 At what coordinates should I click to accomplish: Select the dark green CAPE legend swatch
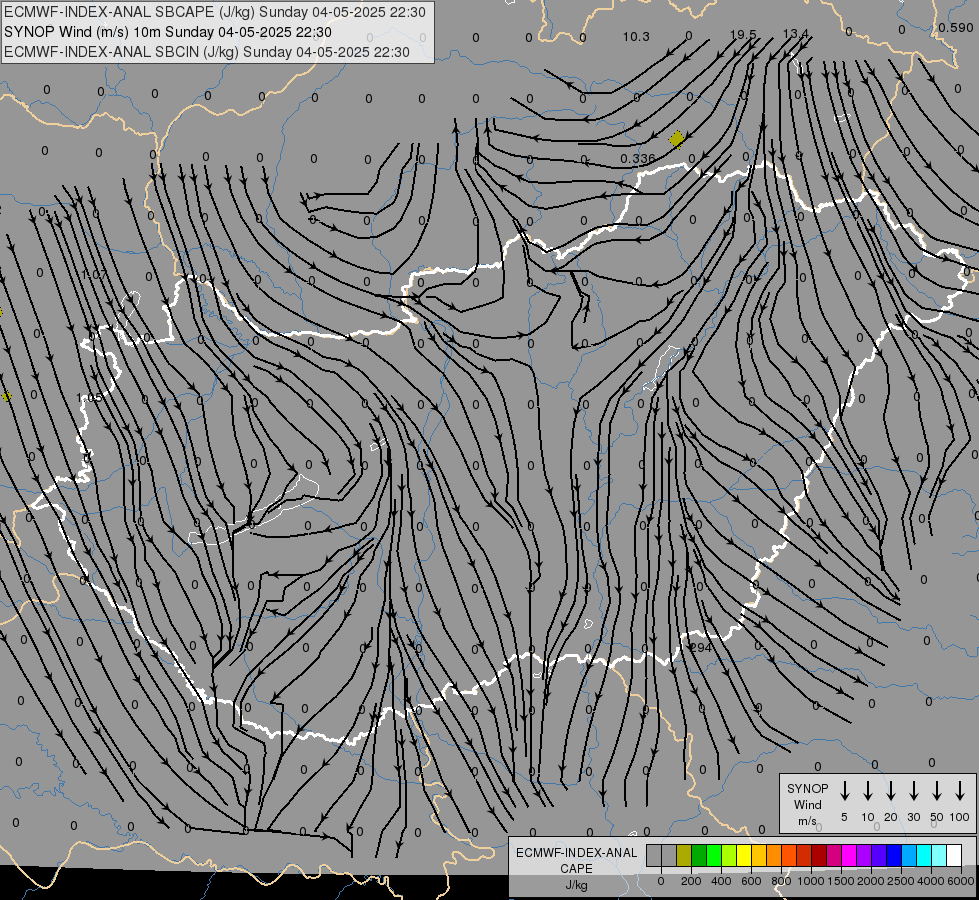699,855
